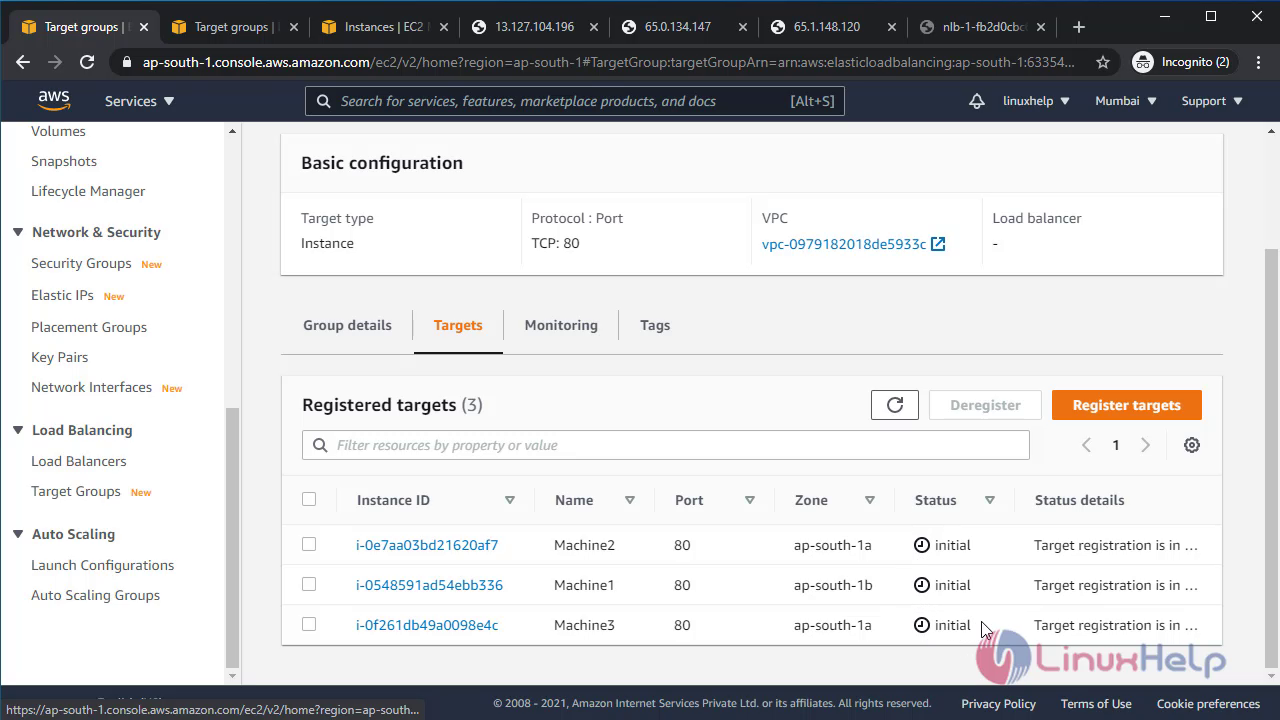Reload the page in browser
Image resolution: width=1280 pixels, height=720 pixels.
coord(87,62)
